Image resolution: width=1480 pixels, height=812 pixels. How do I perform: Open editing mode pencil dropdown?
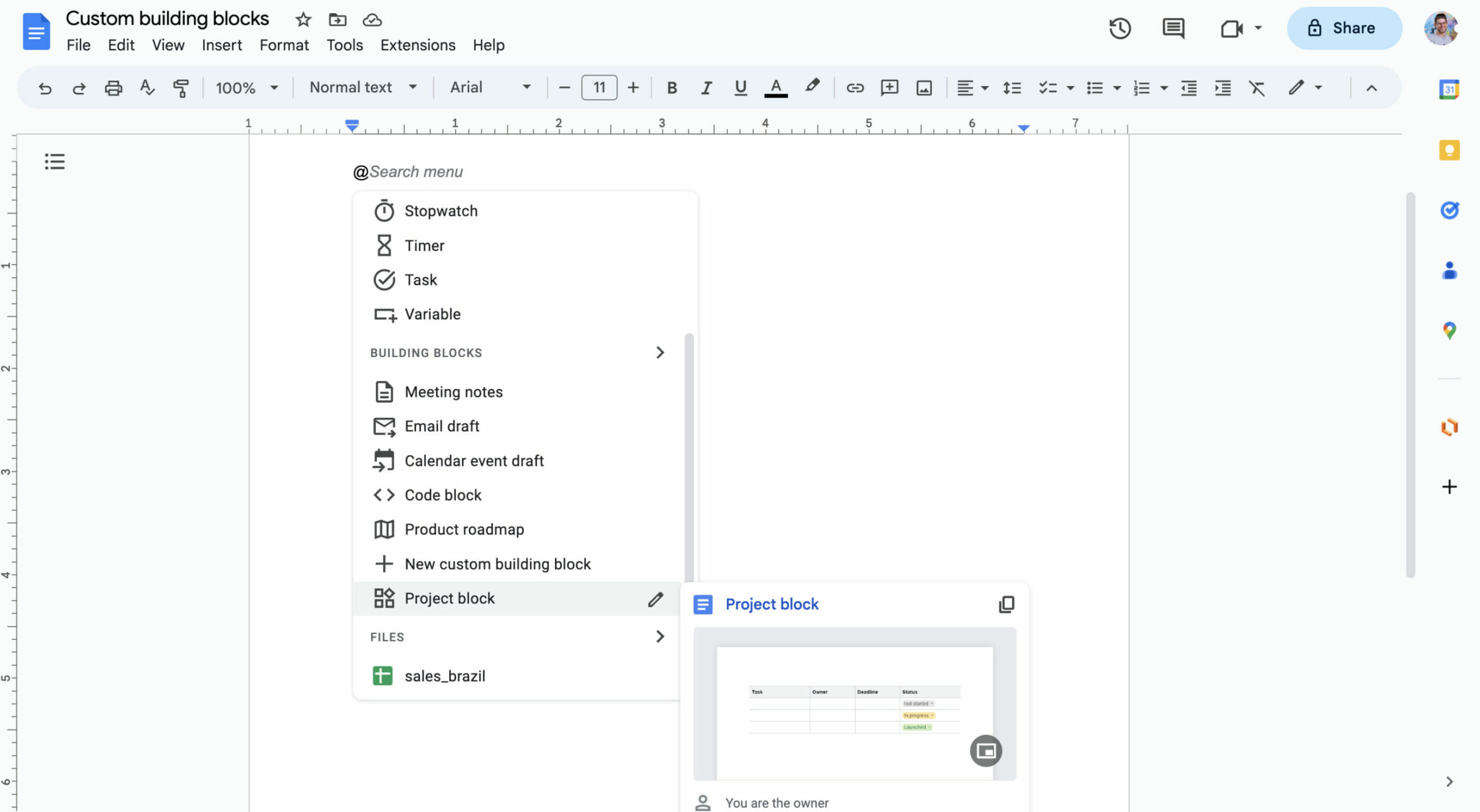(1305, 88)
